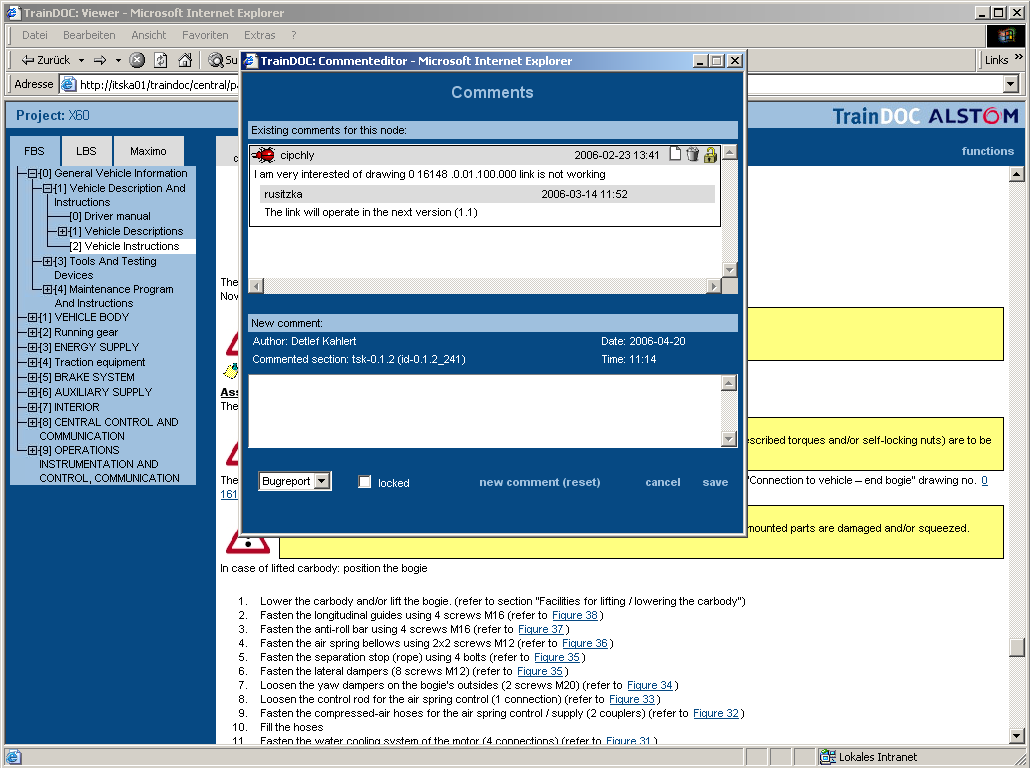The height and width of the screenshot is (768, 1030).
Task: Open the browser search magnifier icon
Action: pos(215,60)
